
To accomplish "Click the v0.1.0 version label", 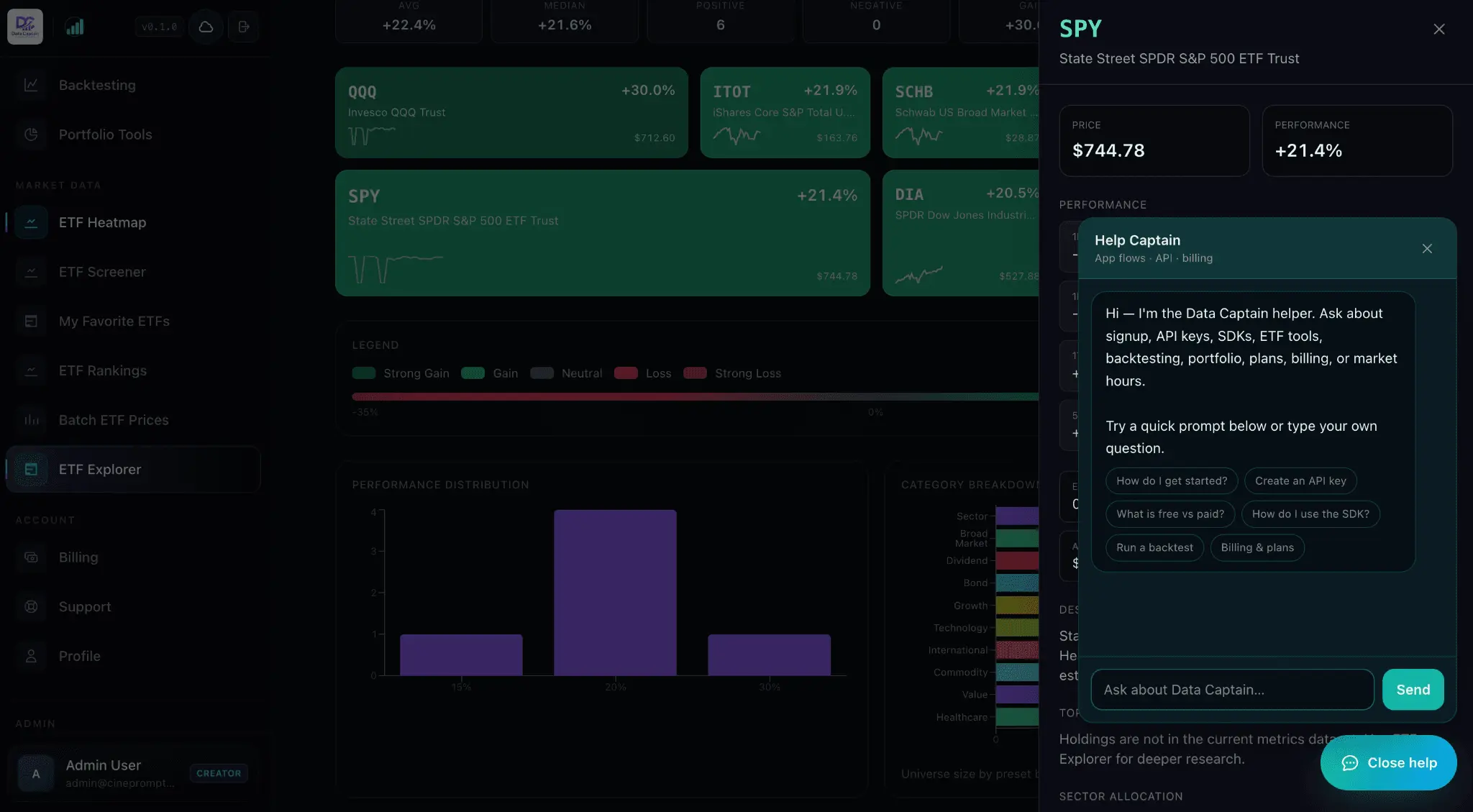I will (159, 27).
